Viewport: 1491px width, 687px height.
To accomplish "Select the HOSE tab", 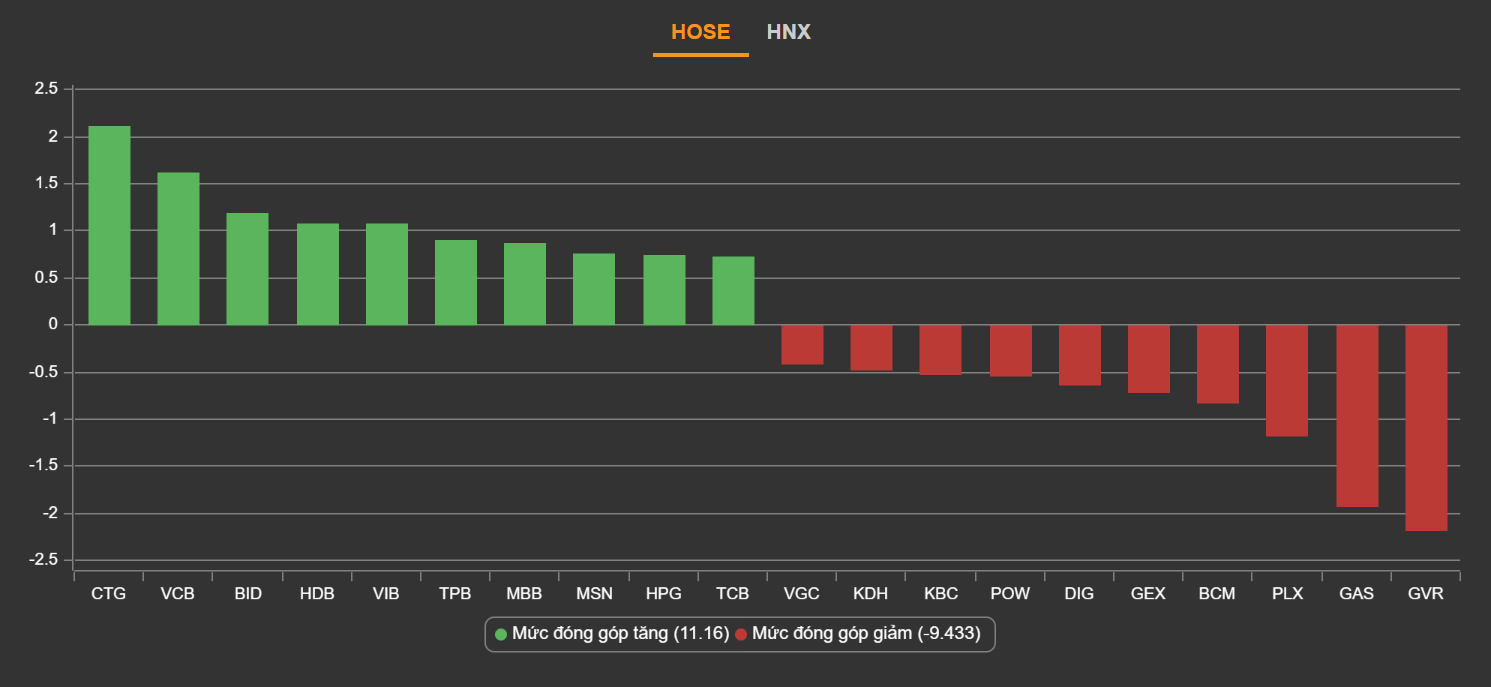I will point(700,32).
